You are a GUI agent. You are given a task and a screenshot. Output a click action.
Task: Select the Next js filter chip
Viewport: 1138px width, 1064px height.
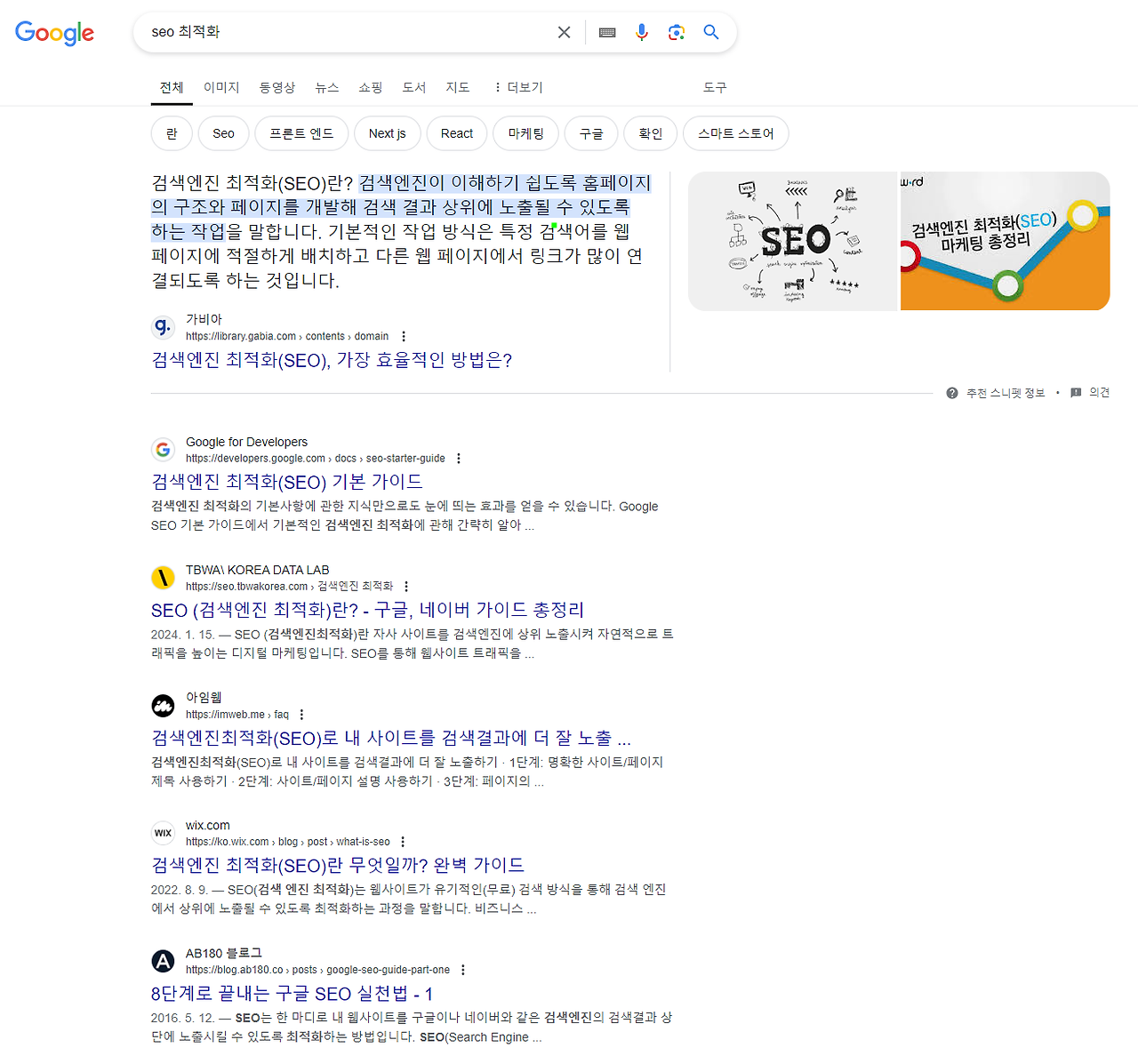(387, 133)
